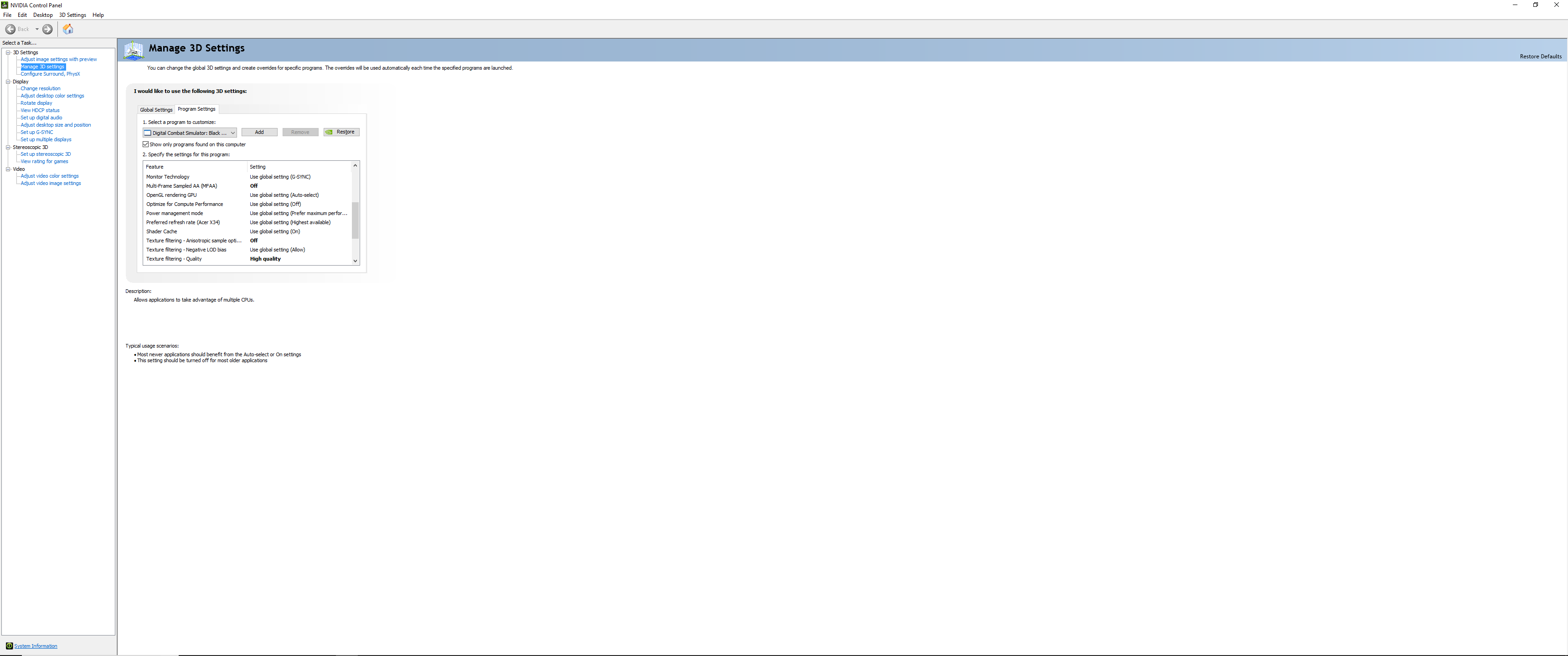Open Set up digital audio
1568x656 pixels.
coord(41,118)
